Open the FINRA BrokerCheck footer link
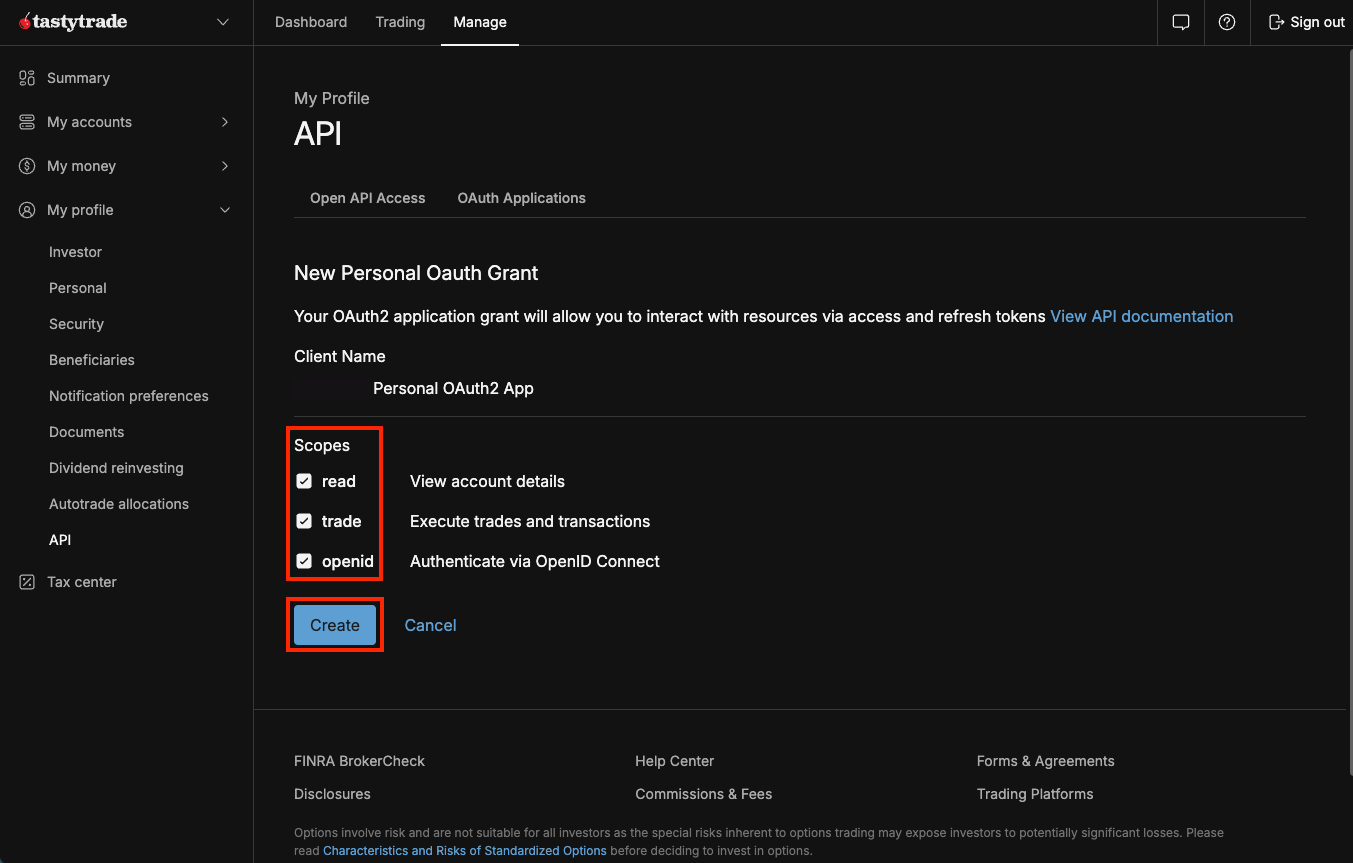 [360, 761]
